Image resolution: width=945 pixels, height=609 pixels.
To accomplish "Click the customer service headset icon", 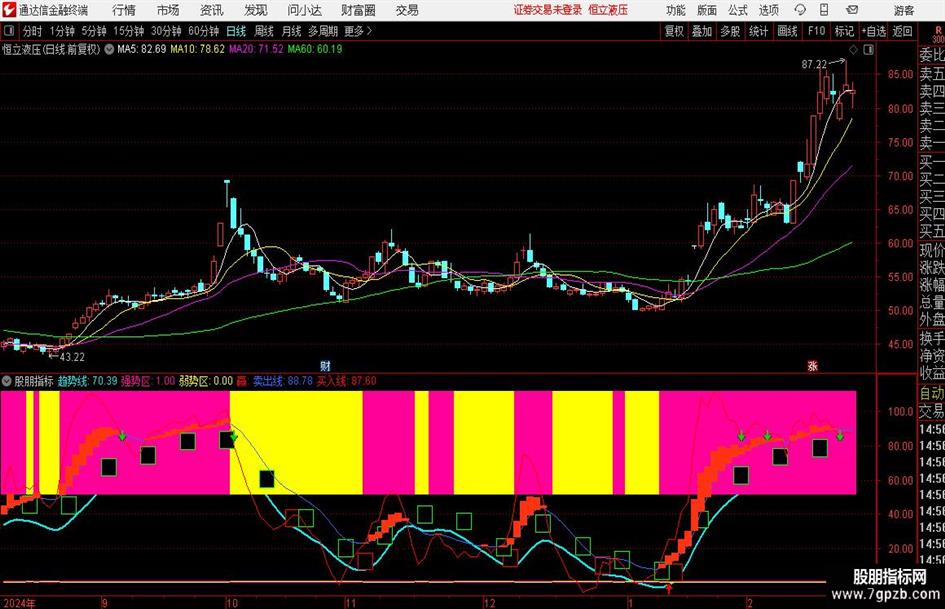I will (x=800, y=10).
